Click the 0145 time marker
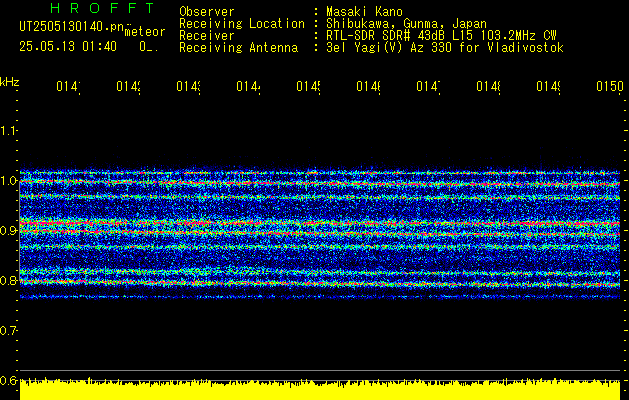 pos(308,87)
